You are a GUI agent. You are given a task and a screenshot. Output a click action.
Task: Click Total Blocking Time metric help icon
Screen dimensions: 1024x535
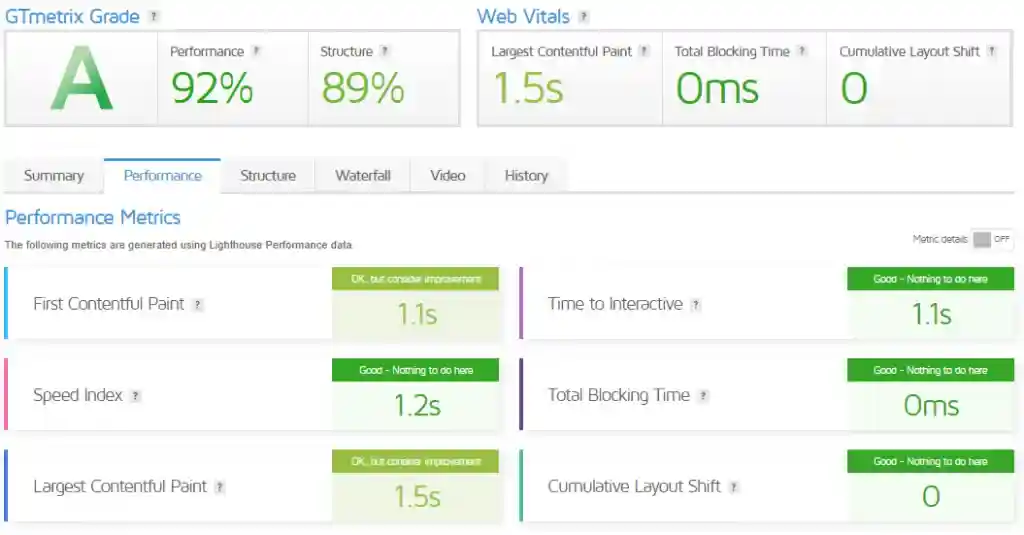click(x=704, y=396)
